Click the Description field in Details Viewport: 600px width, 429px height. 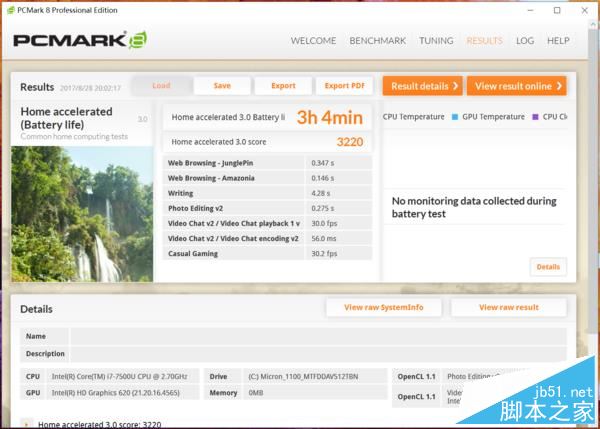[x=318, y=354]
